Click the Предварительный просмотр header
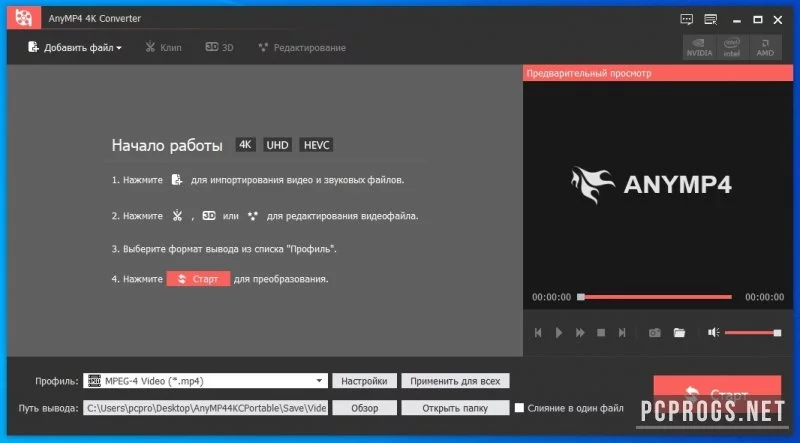Screen dimensions: 800x443 point(658,73)
